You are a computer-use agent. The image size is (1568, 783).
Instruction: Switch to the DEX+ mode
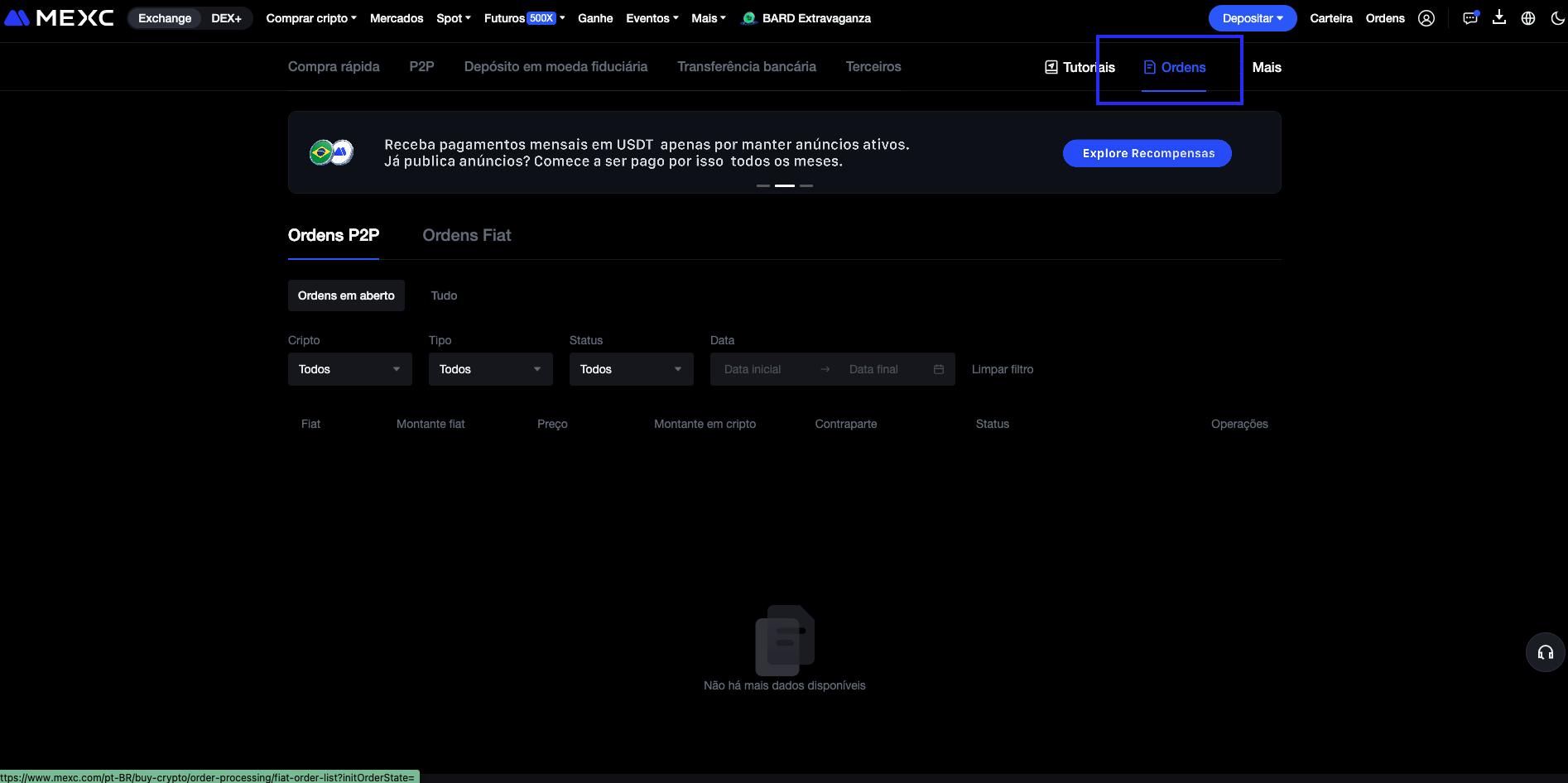(226, 18)
